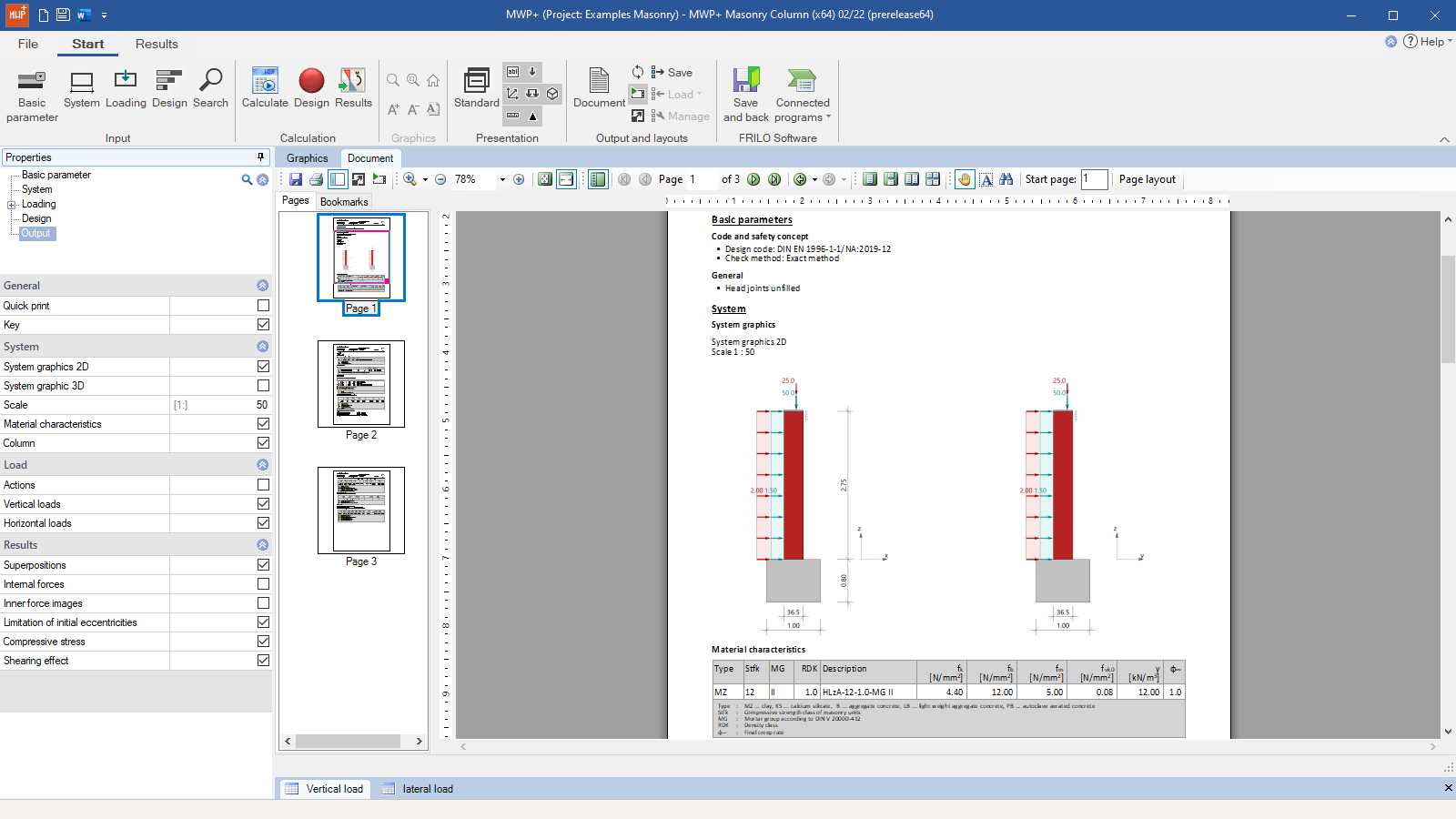
Task: Fit whole page in document view
Action: click(545, 179)
